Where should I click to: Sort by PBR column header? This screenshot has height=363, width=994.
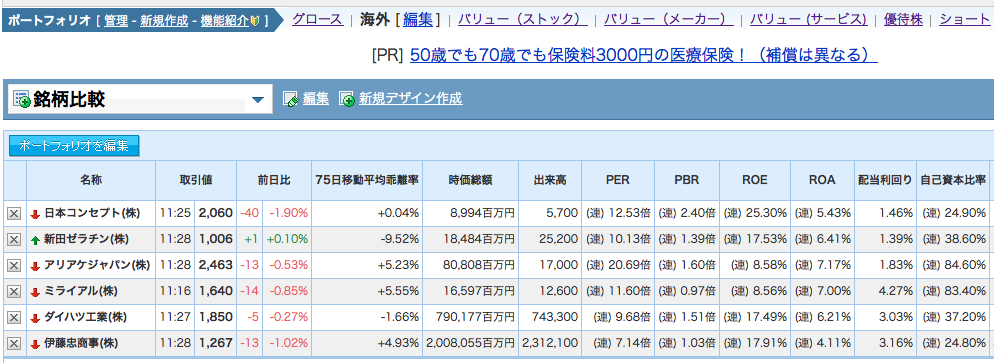click(687, 180)
